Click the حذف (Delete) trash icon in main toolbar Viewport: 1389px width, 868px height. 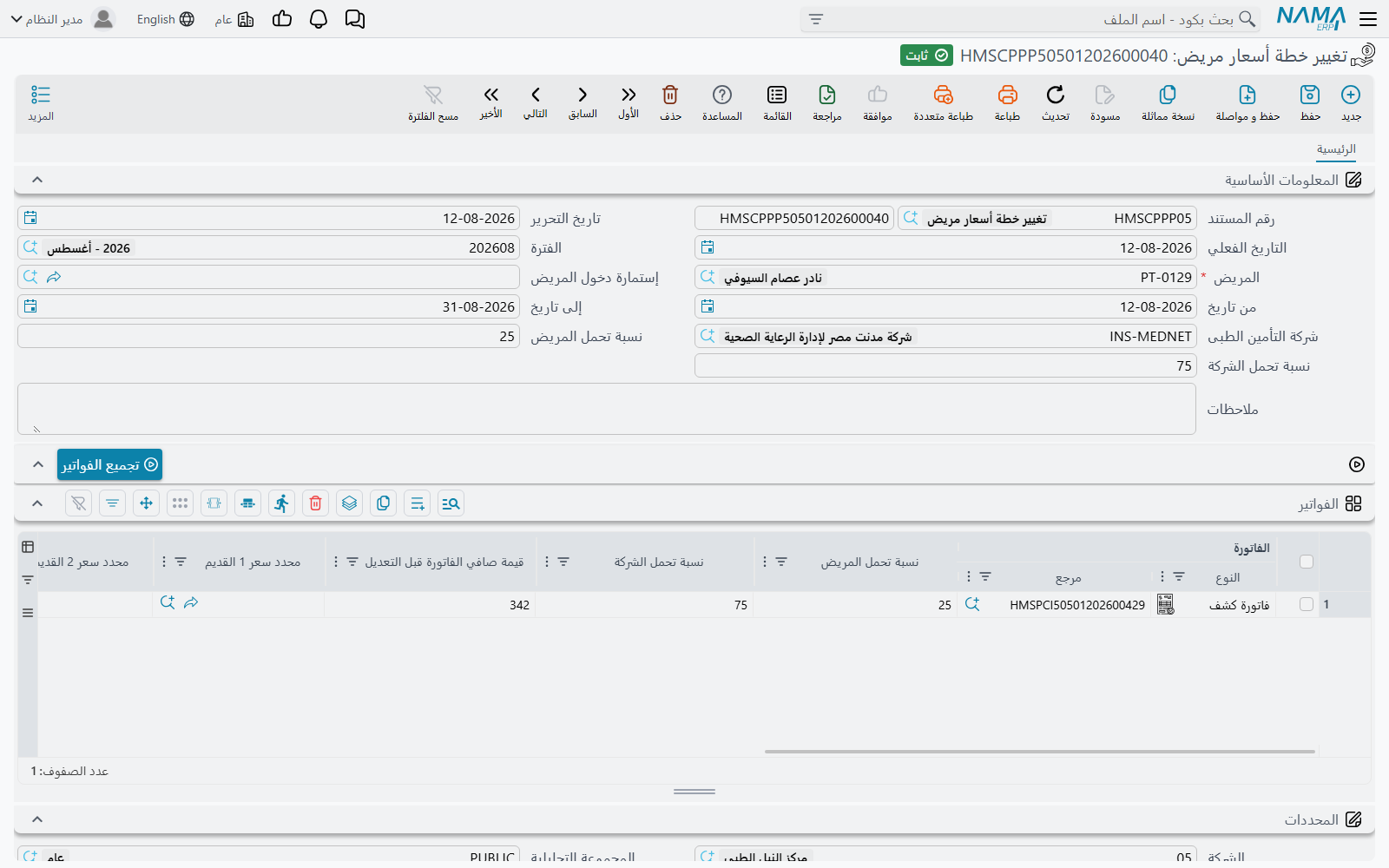(670, 95)
